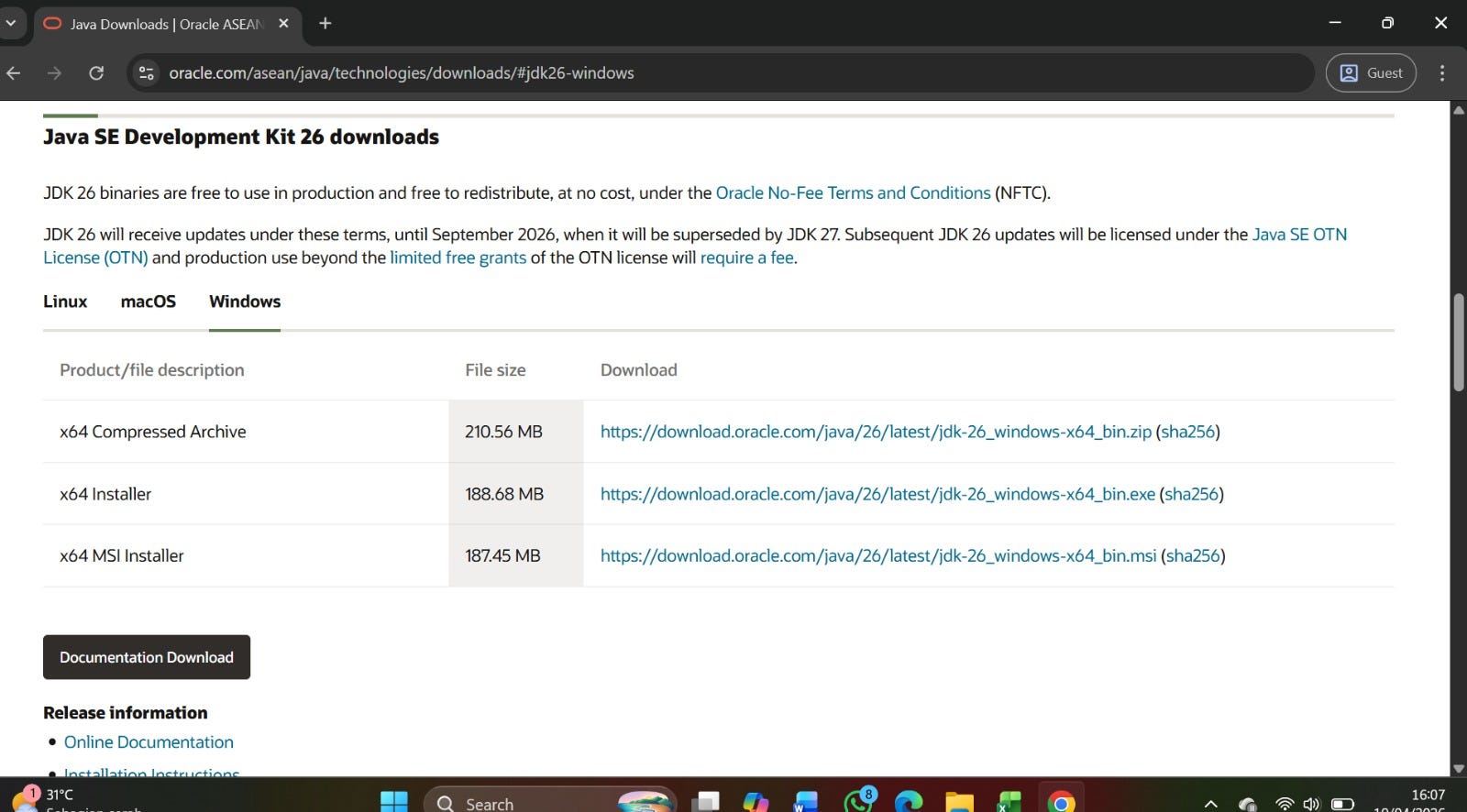The image size is (1467, 812).
Task: Select the Windows tab
Action: coord(245,302)
